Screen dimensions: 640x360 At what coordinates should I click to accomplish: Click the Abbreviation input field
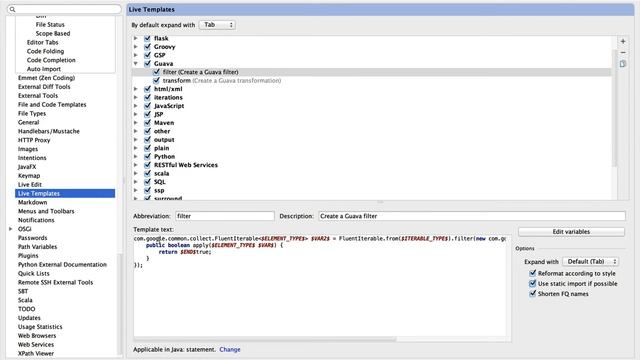224,216
